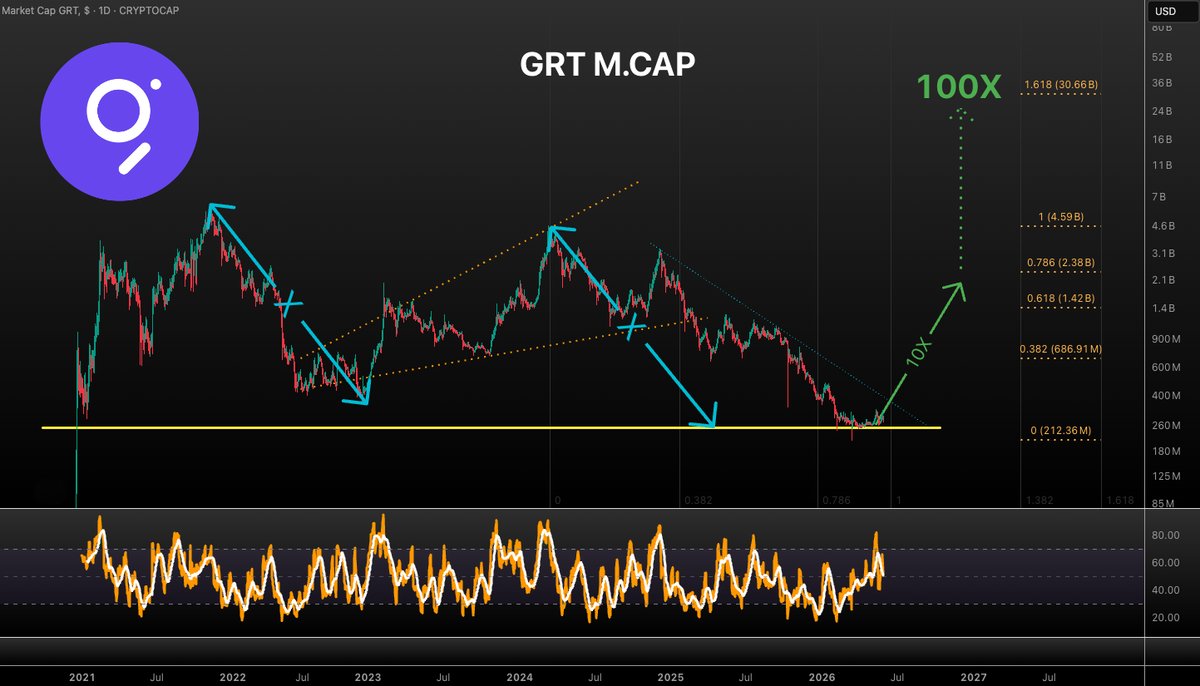Click the 400M price axis label
The width and height of the screenshot is (1200, 686).
tap(1166, 397)
